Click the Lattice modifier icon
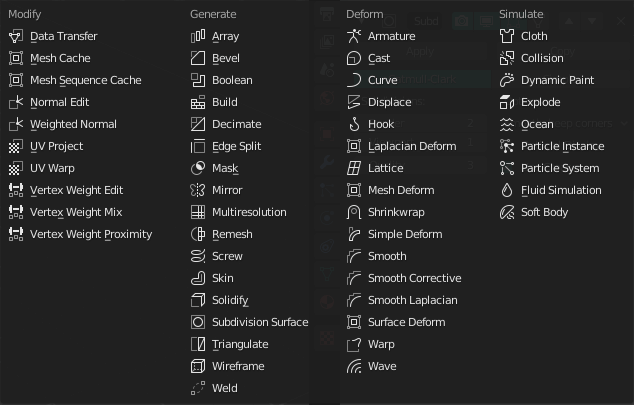 [x=354, y=168]
